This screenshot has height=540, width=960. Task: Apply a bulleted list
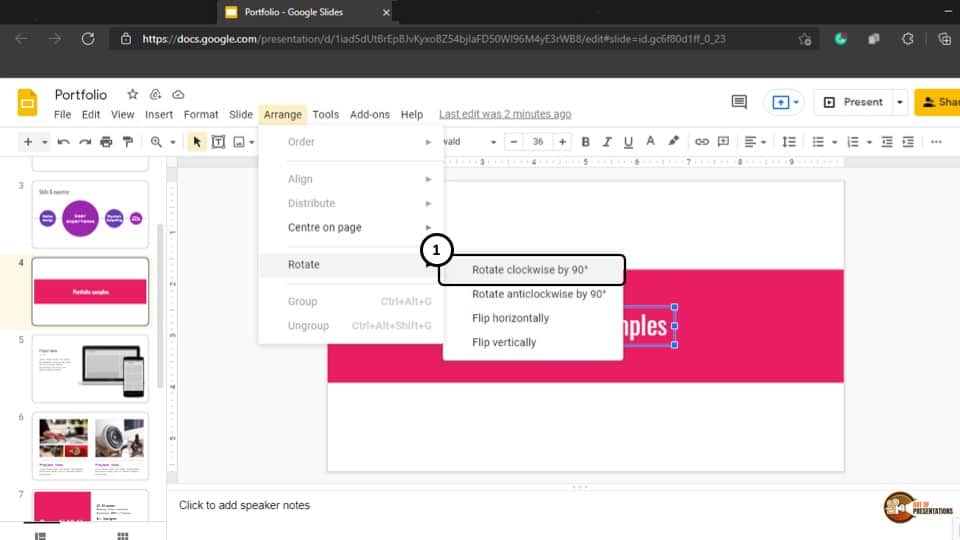(818, 142)
